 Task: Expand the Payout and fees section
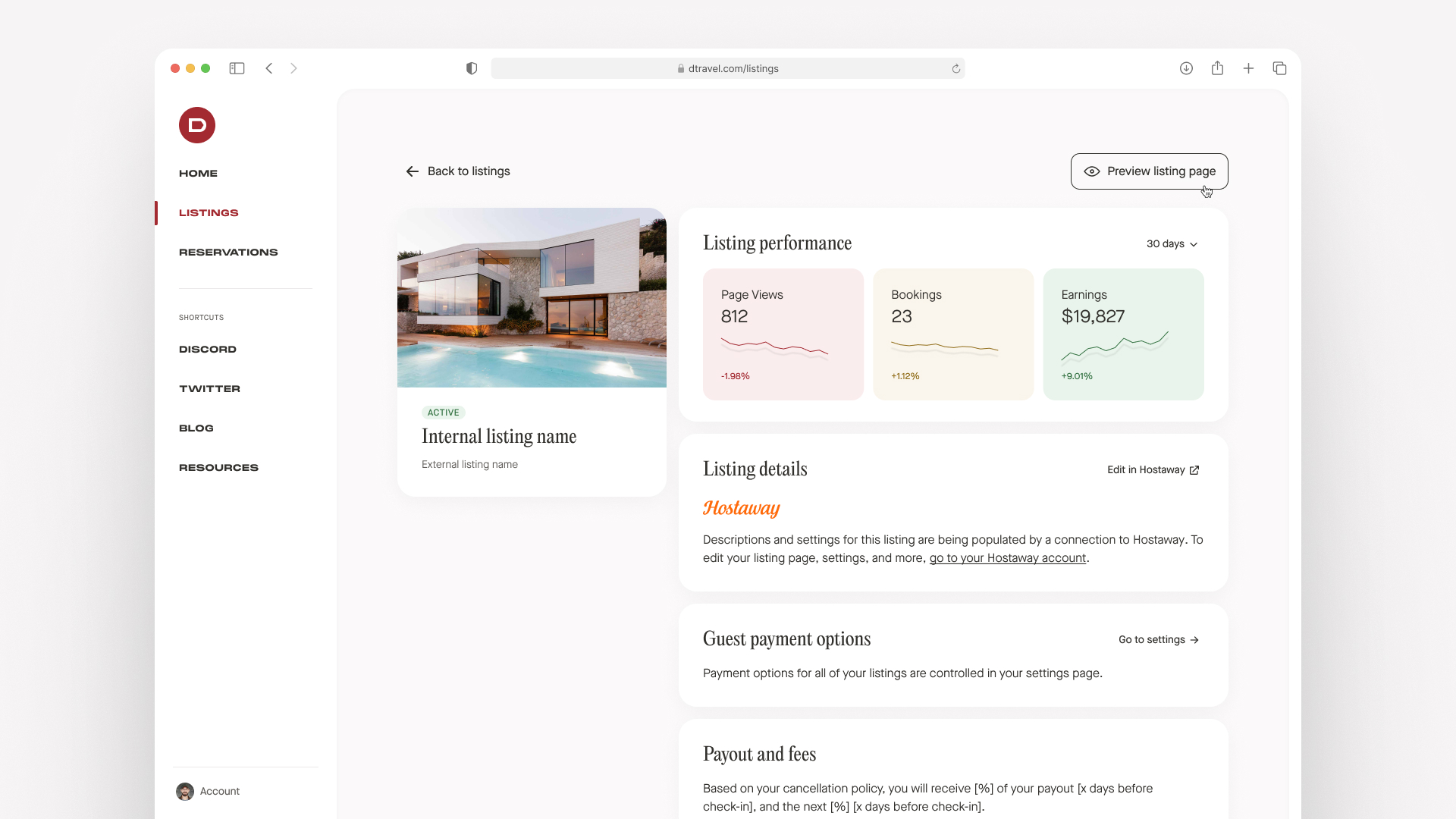coord(759,753)
